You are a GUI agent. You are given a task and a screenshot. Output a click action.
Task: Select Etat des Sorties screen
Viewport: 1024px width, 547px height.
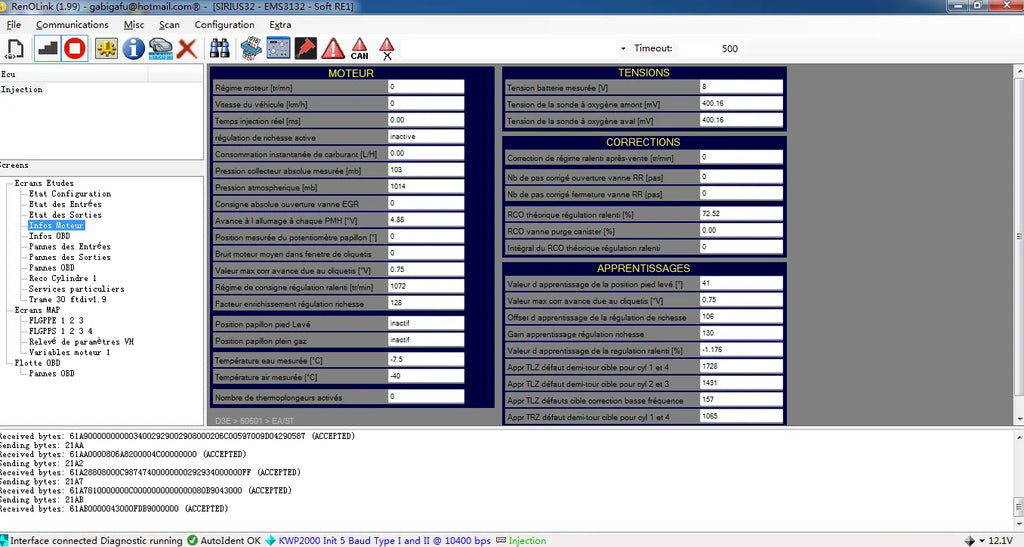click(x=65, y=215)
